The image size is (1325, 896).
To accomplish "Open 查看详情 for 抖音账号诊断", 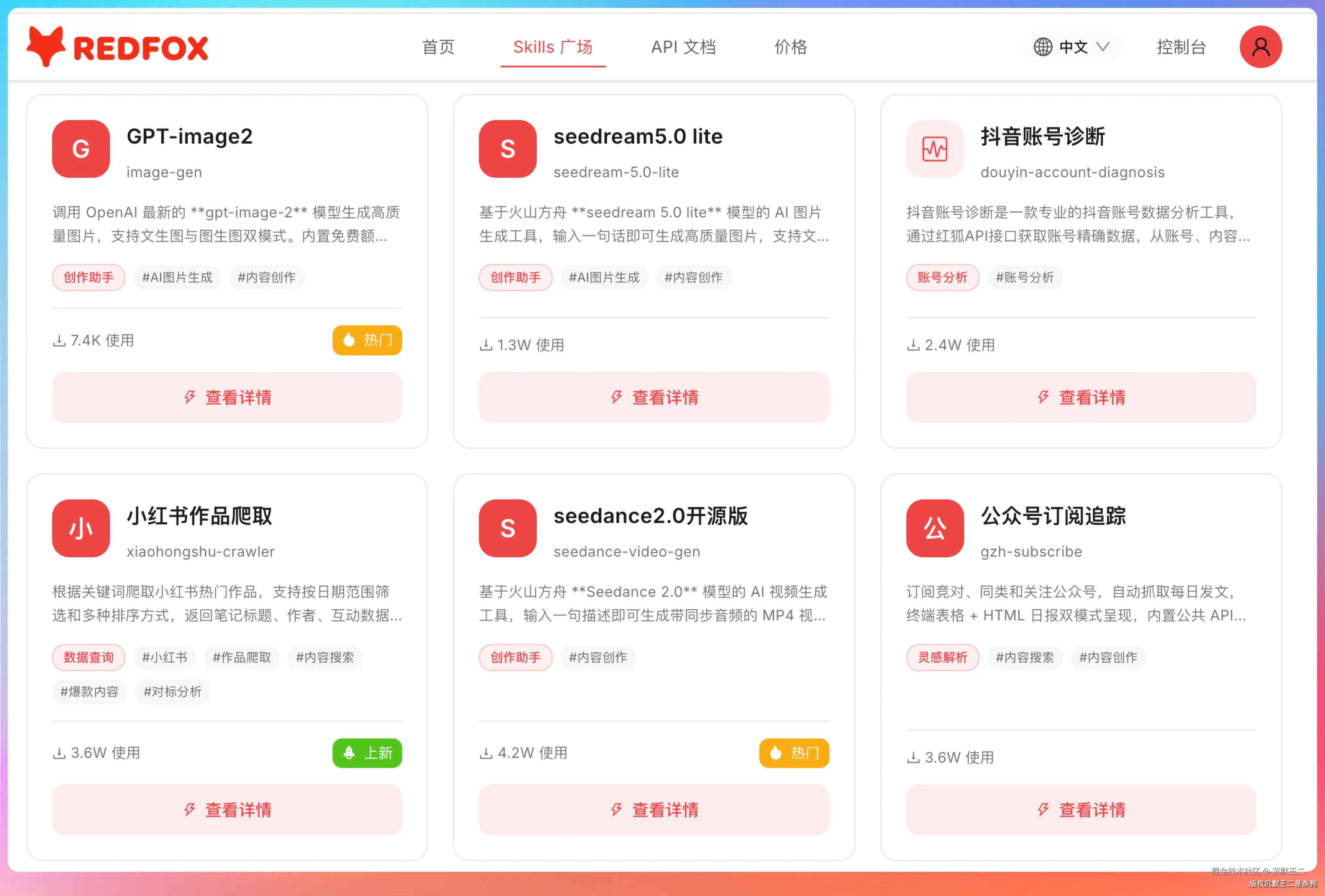I will (x=1081, y=397).
